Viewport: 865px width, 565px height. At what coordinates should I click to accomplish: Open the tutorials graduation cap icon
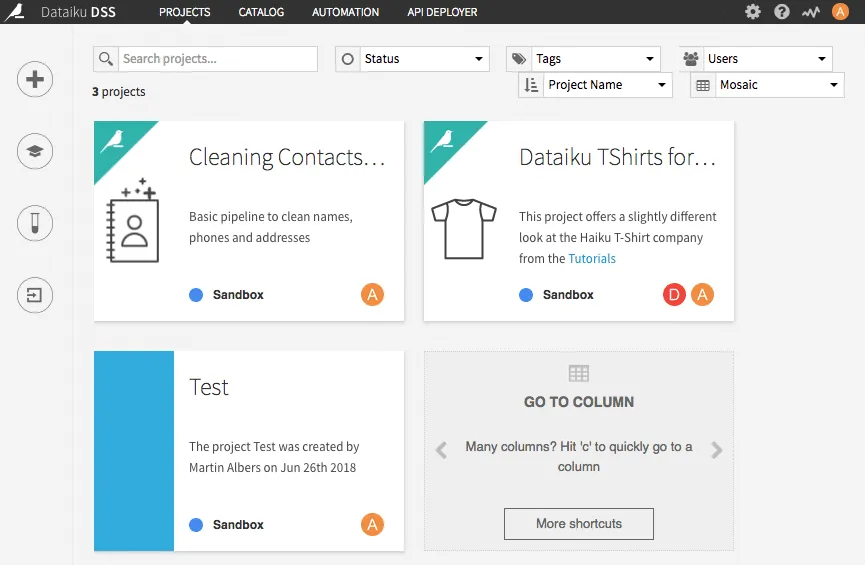35,151
